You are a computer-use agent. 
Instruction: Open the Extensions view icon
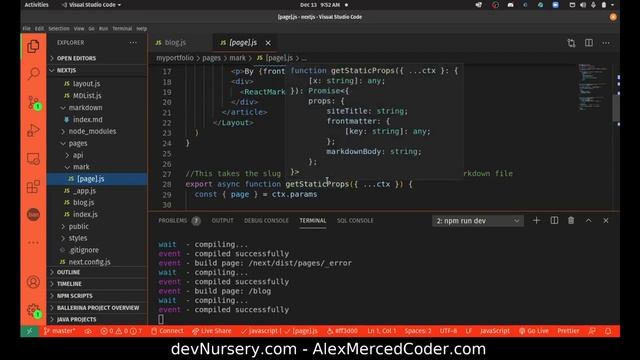pyautogui.click(x=33, y=187)
